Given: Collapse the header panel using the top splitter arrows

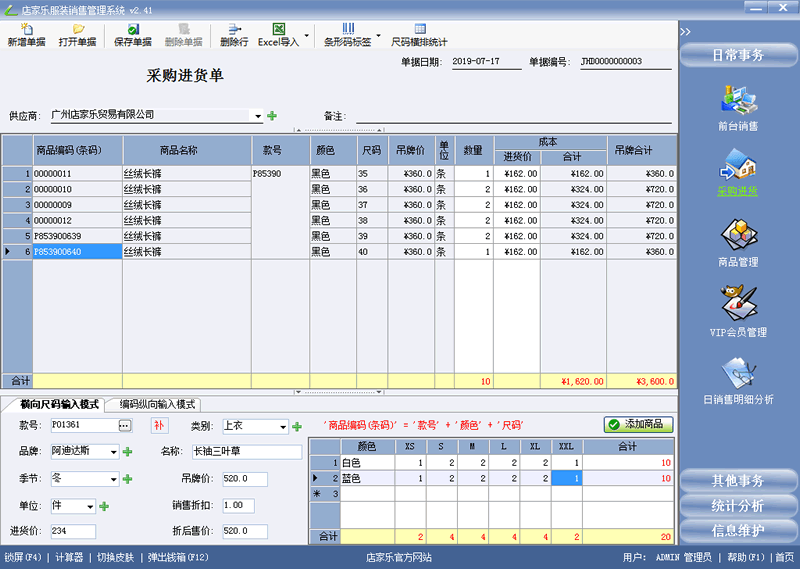Looking at the screenshot, I should click(x=339, y=130).
